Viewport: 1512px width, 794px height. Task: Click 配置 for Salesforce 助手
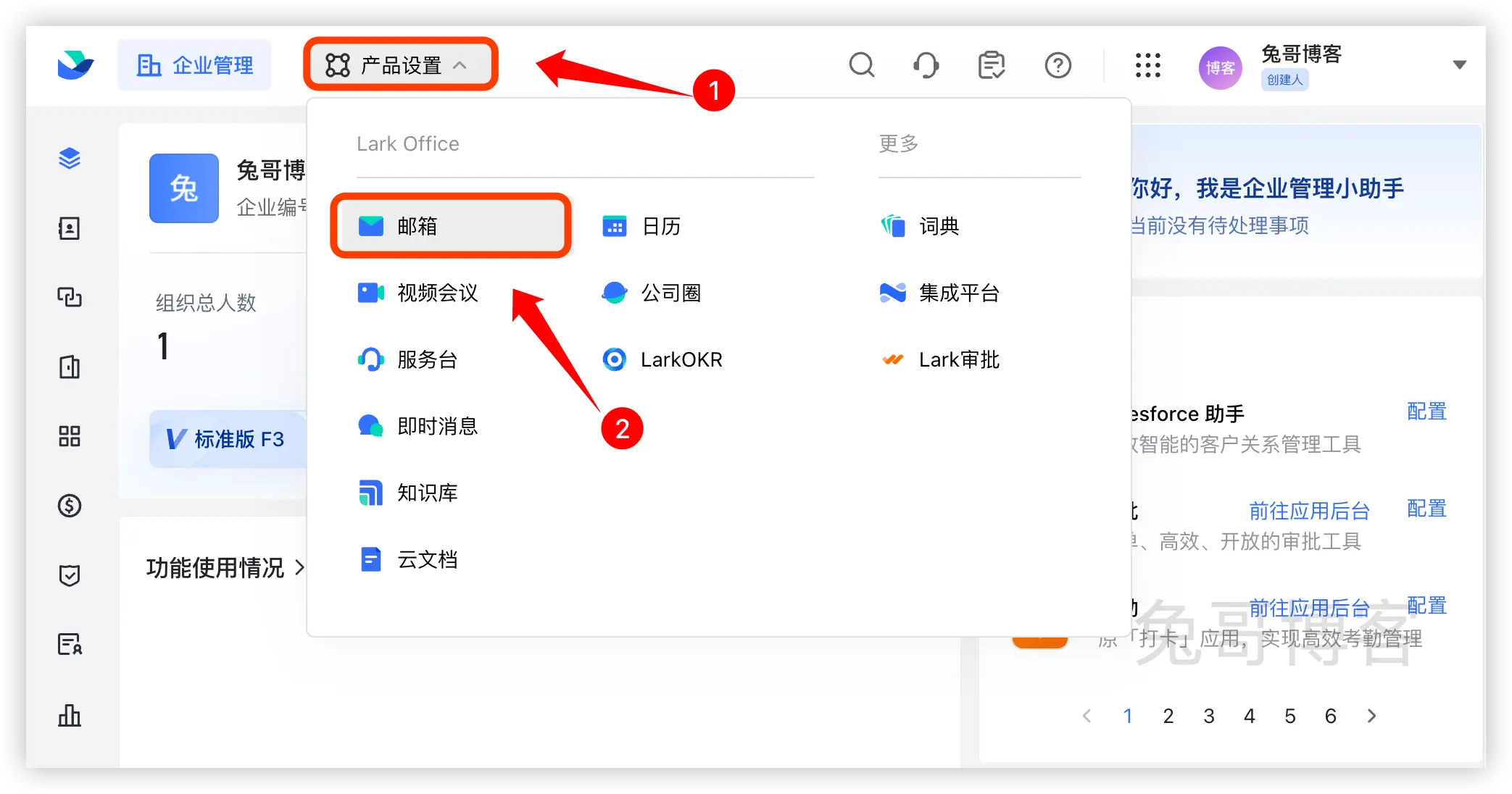1426,411
